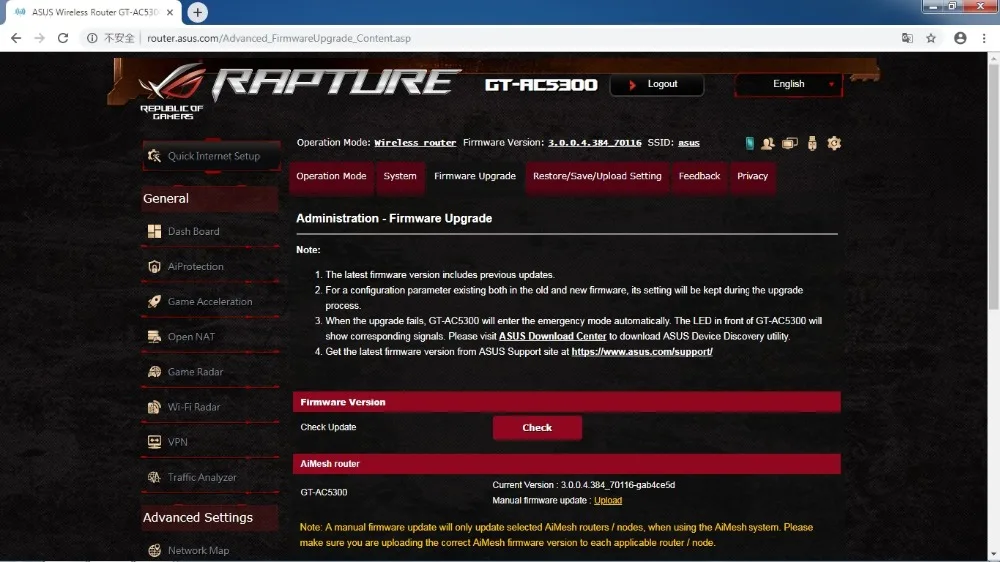Open VPN in sidebar
This screenshot has height=562, width=1000.
(210, 442)
